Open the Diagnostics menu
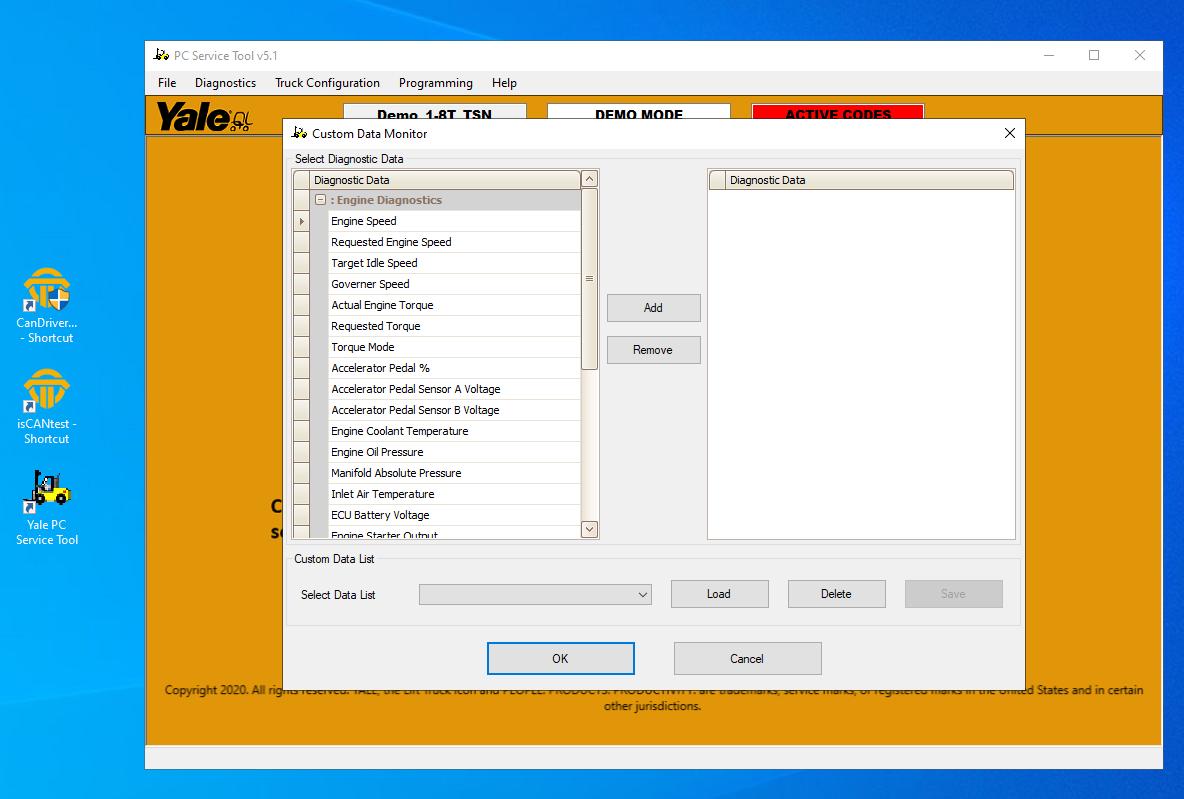The image size is (1184, 799). coord(224,83)
